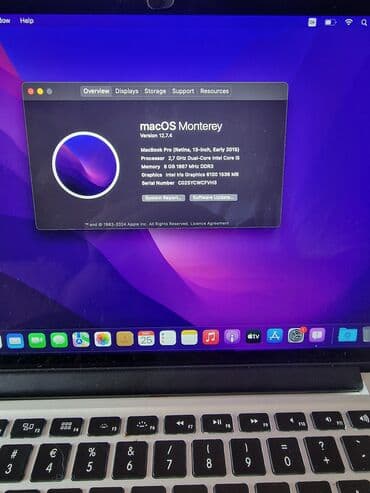Viewport: 370px width, 493px height.
Task: Click the MacBook Pro model line
Action: pyautogui.click(x=190, y=150)
